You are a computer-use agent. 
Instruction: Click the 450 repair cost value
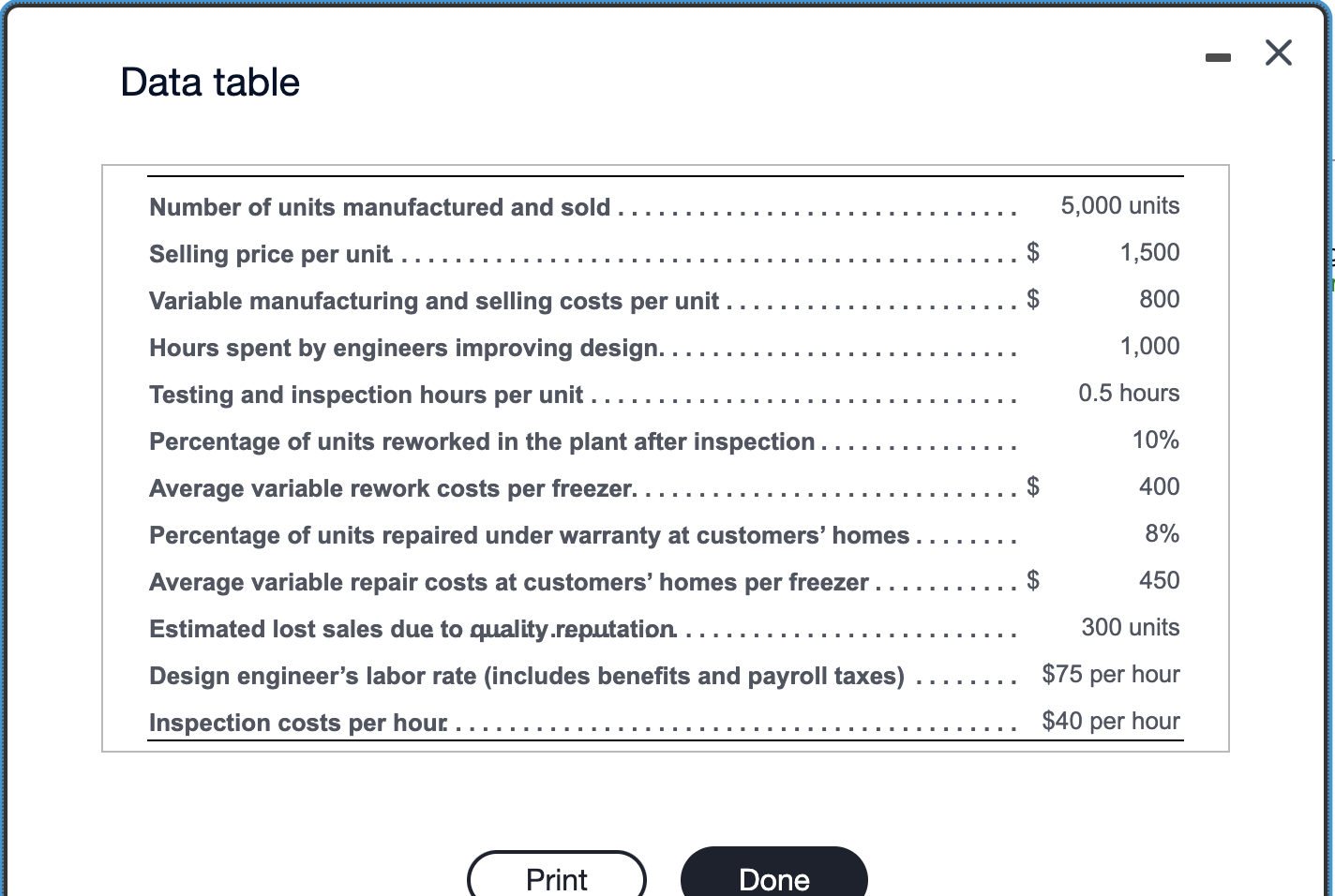[x=1159, y=580]
